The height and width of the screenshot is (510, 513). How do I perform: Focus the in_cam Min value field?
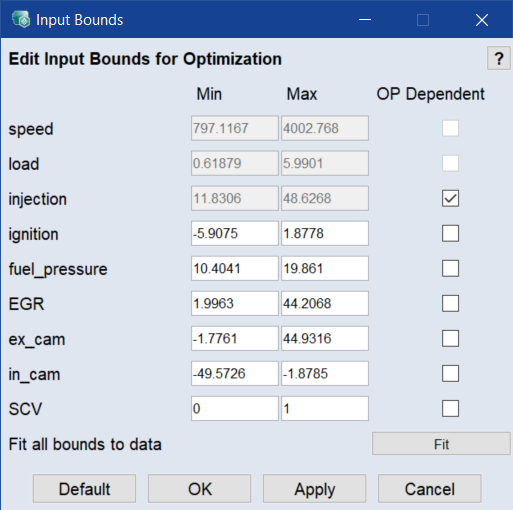click(235, 373)
